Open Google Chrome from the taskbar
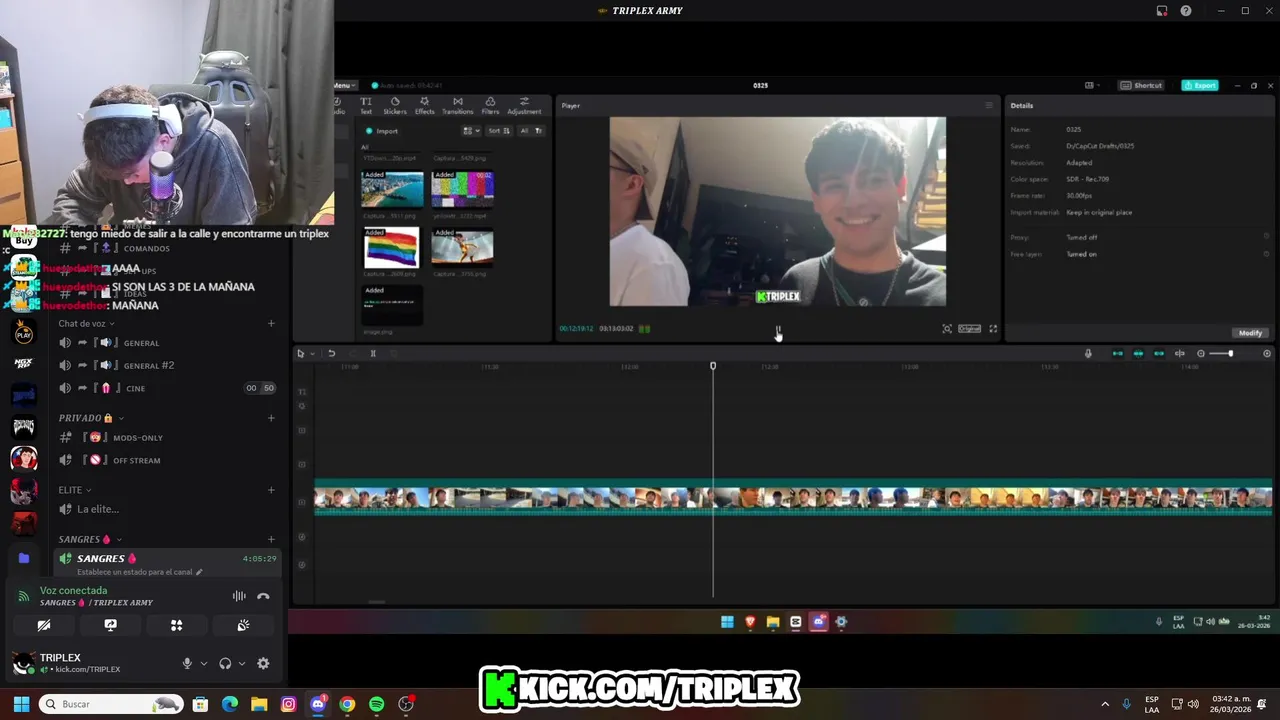The height and width of the screenshot is (720, 1280). [x=347, y=704]
